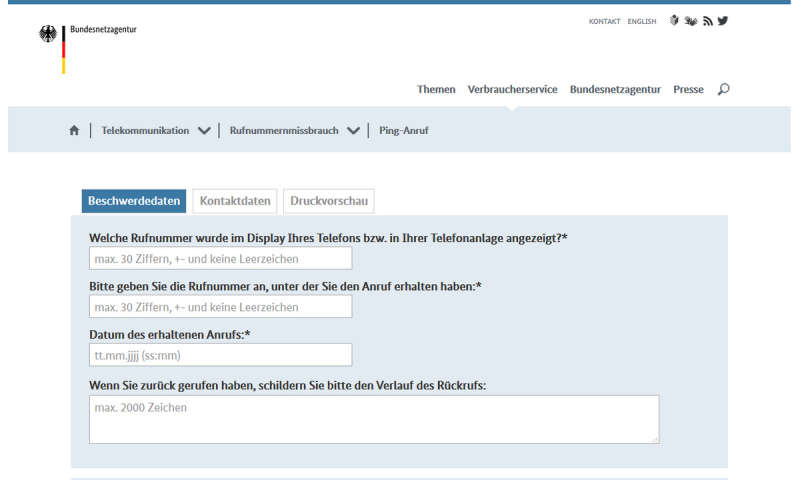Open the Themen menu
The height and width of the screenshot is (480, 800).
436,89
